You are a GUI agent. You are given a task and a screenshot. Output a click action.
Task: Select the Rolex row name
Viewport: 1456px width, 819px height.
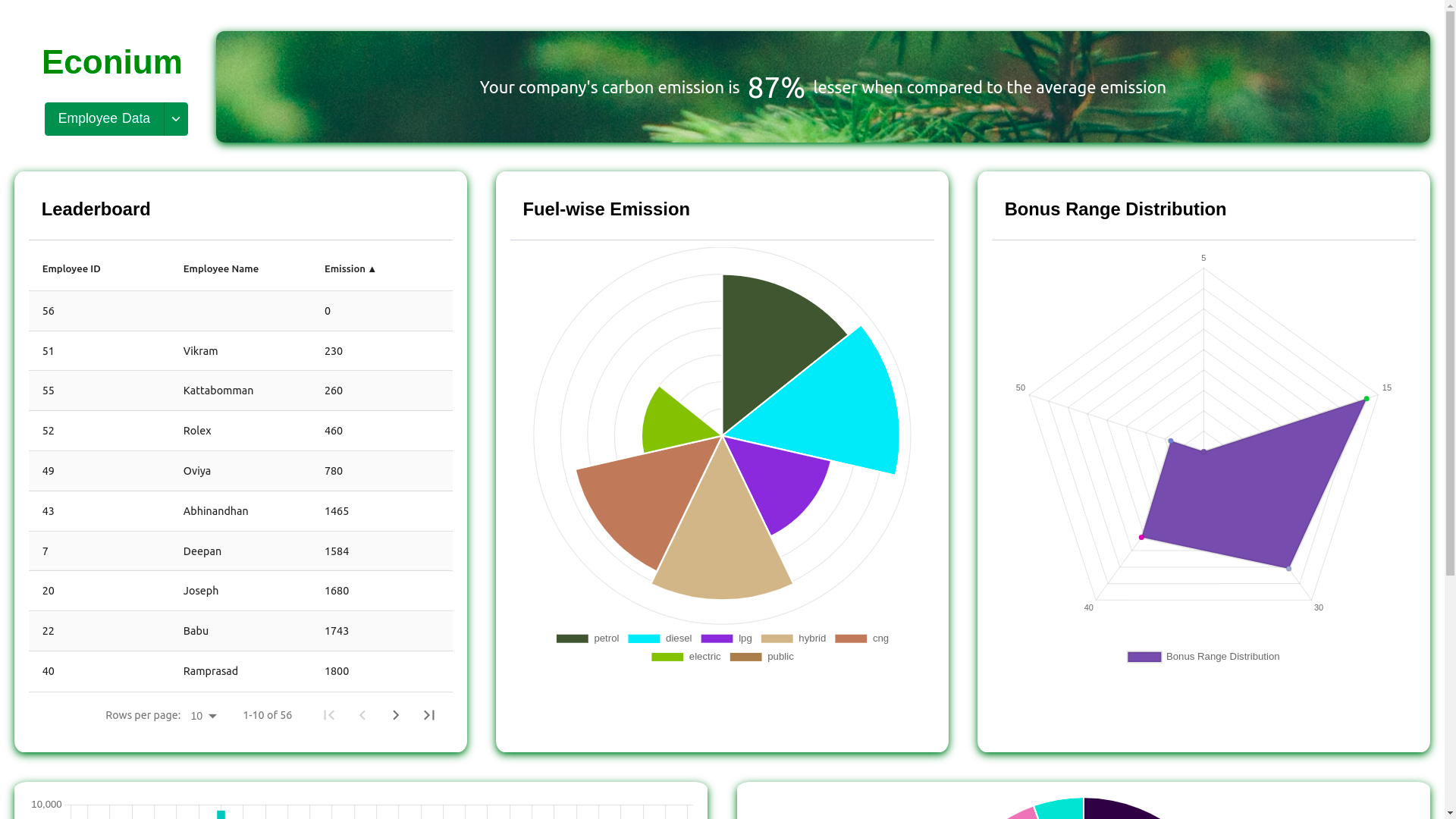(197, 431)
